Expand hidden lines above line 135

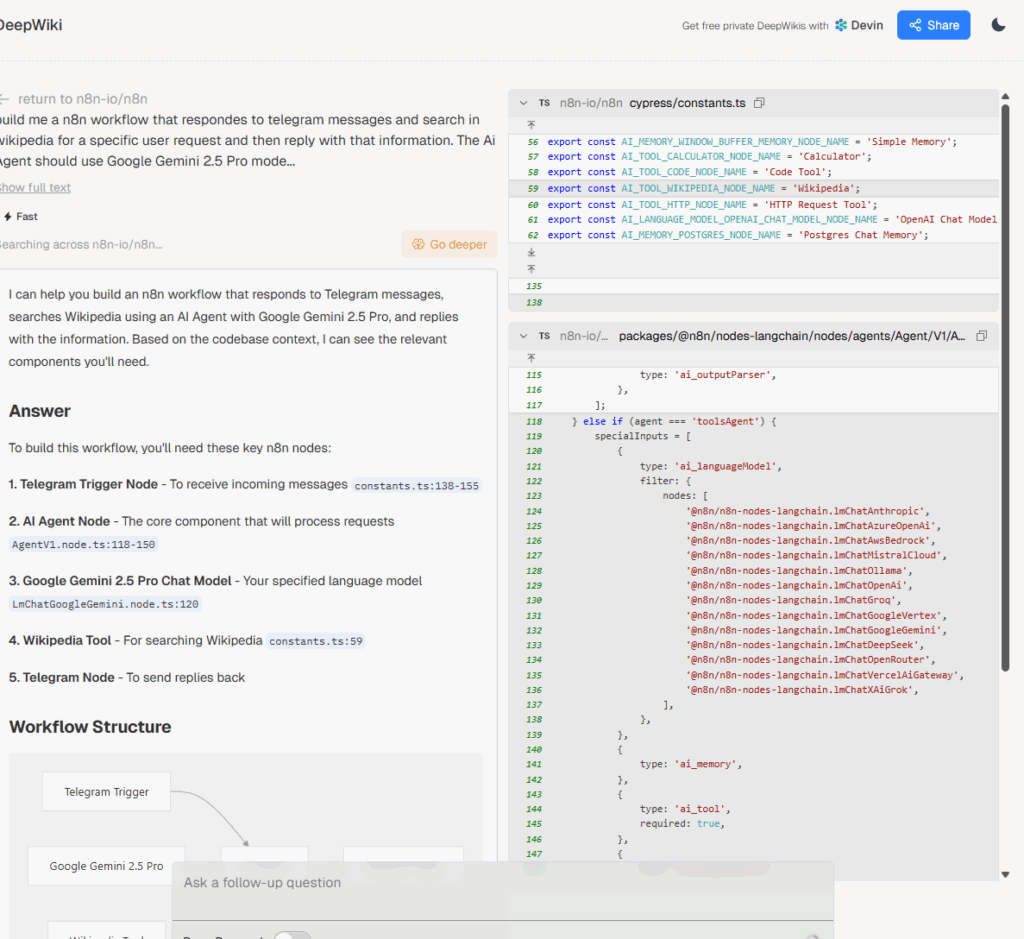tap(531, 268)
